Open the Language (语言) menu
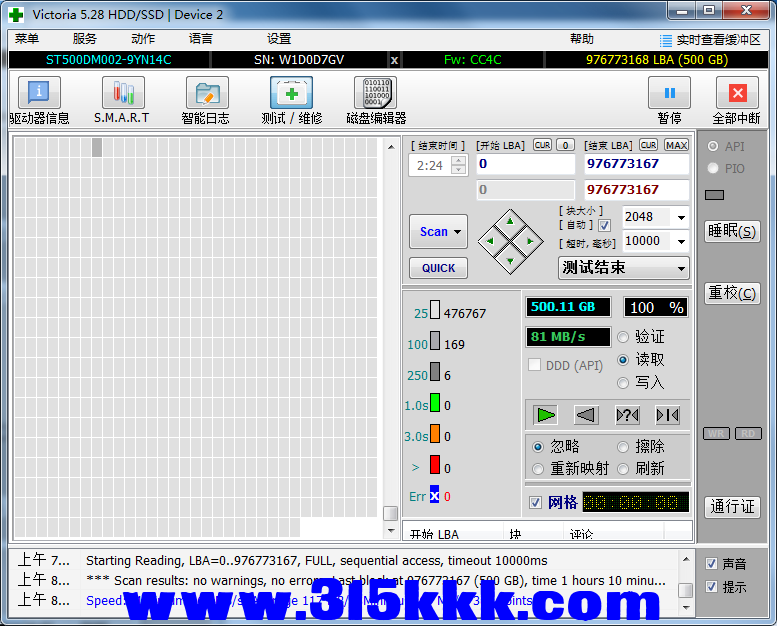 201,39
